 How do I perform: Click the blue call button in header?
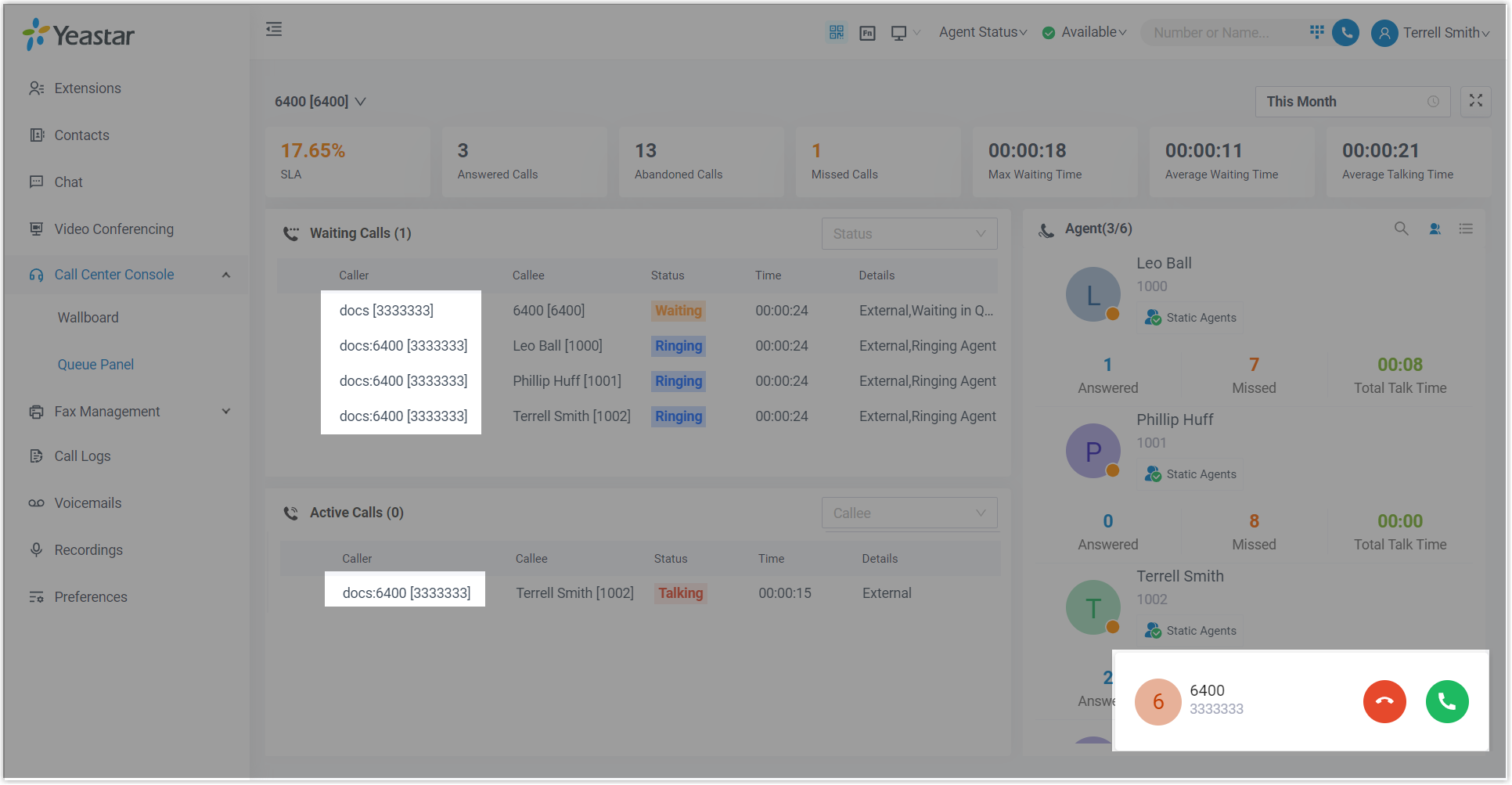(1345, 32)
